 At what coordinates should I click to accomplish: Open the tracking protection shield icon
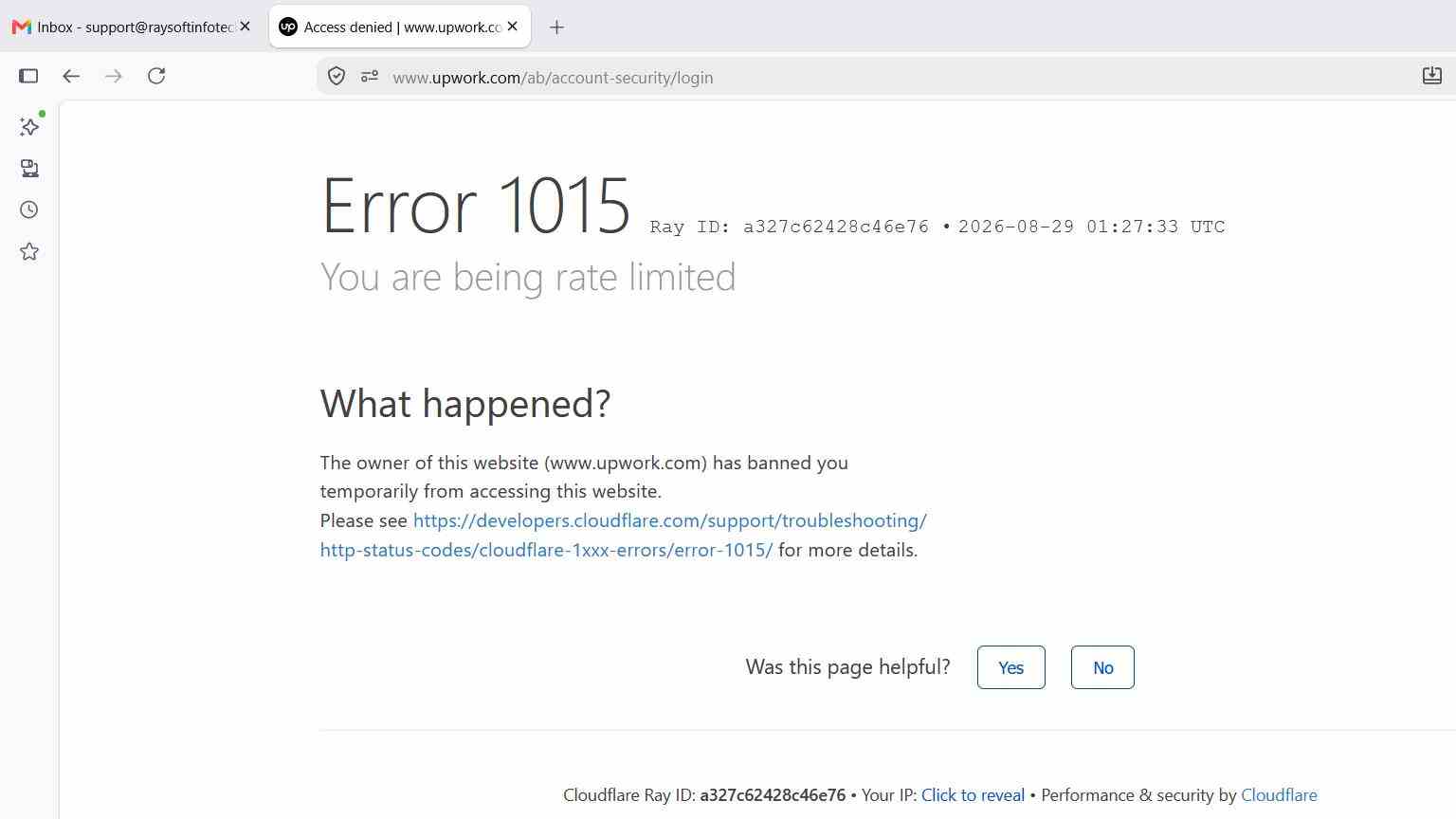point(337,77)
